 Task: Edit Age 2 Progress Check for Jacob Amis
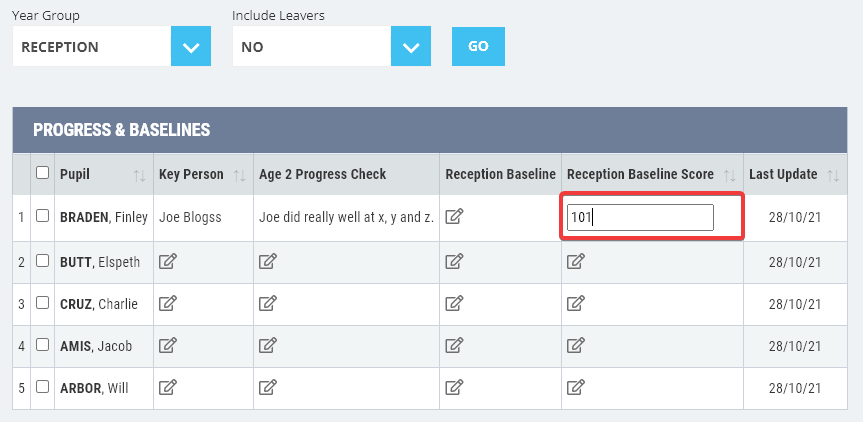coord(267,345)
